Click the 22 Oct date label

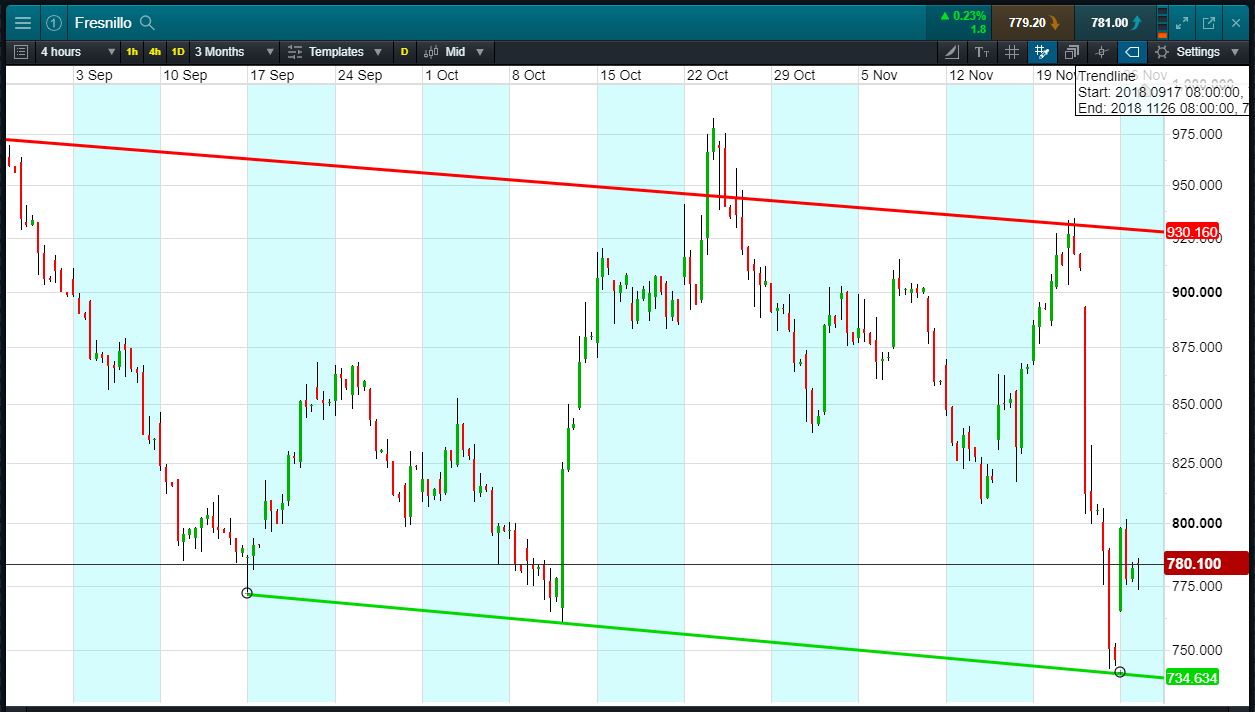pyautogui.click(x=707, y=75)
